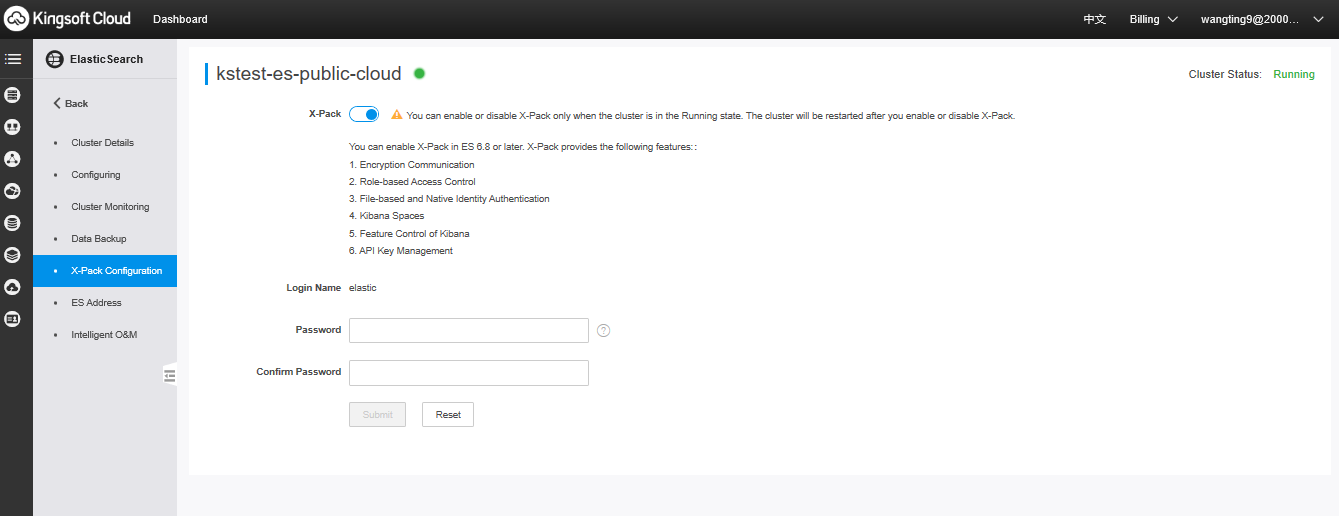Screen dimensions: 1339x516
Task: Click the 'Kibana Spaces' feature line
Action: [387, 216]
